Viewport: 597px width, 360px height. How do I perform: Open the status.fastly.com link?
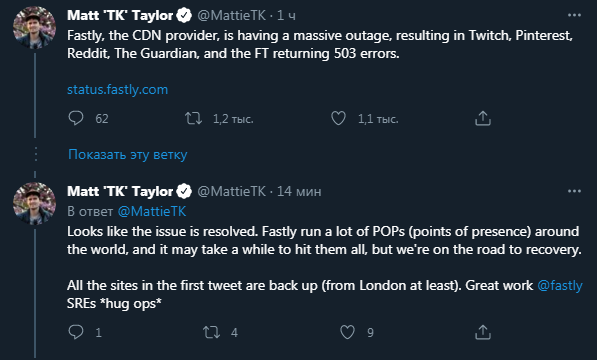[117, 89]
